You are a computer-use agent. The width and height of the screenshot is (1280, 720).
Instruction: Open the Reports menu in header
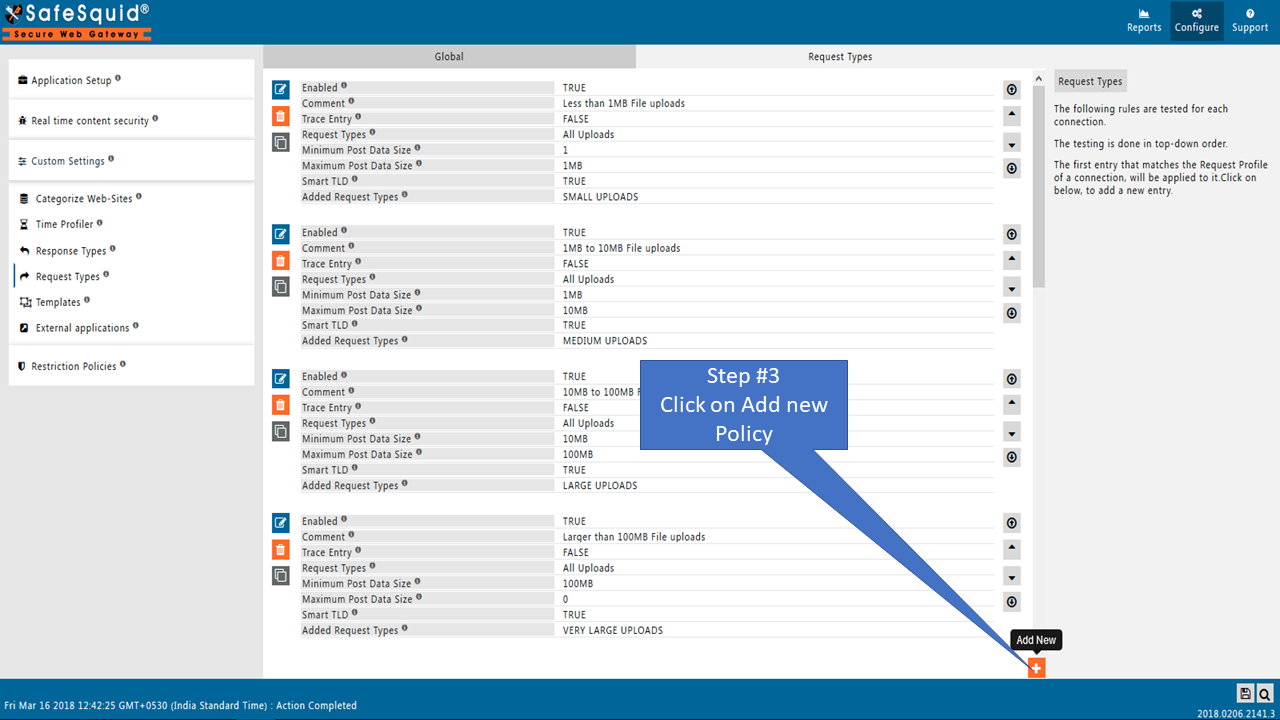point(1144,21)
